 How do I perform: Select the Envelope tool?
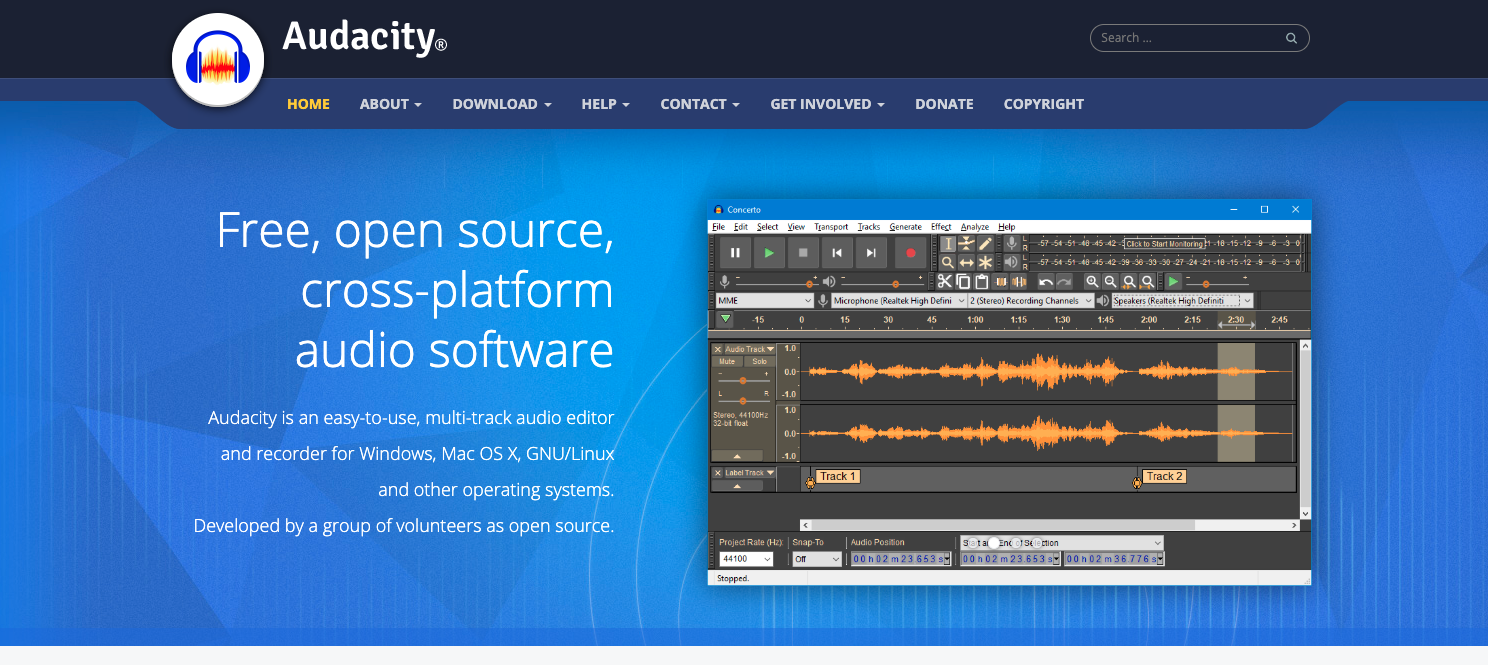966,244
